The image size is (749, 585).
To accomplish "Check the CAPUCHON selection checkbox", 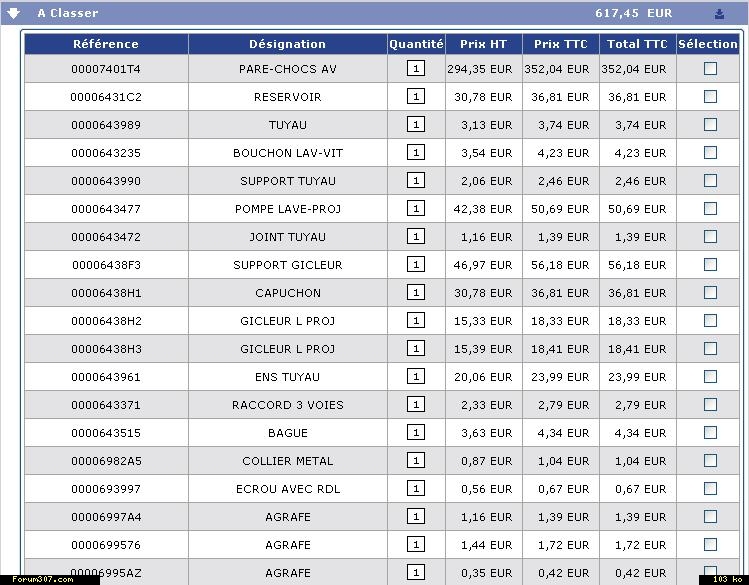I will pos(710,292).
